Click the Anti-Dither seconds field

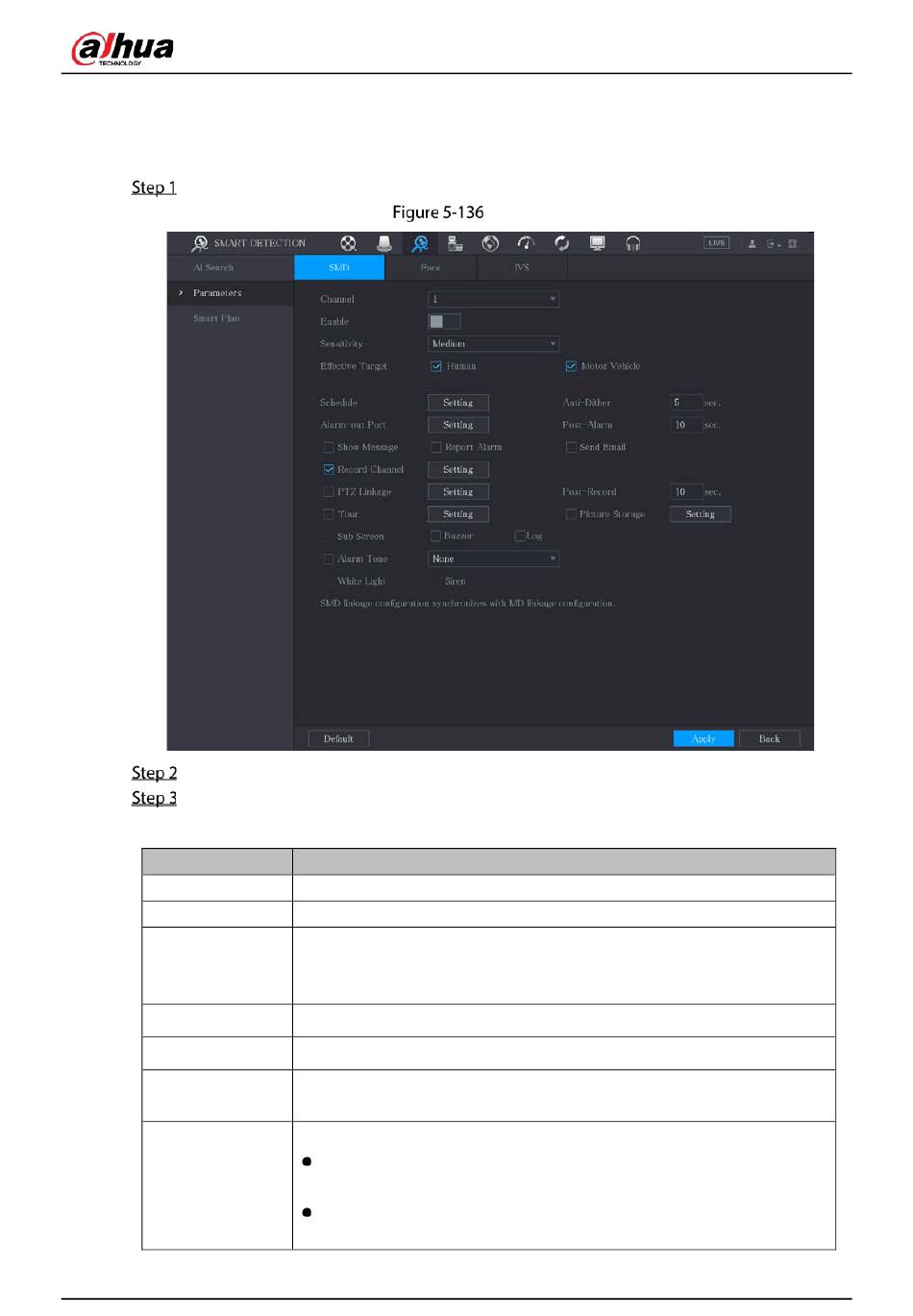686,403
